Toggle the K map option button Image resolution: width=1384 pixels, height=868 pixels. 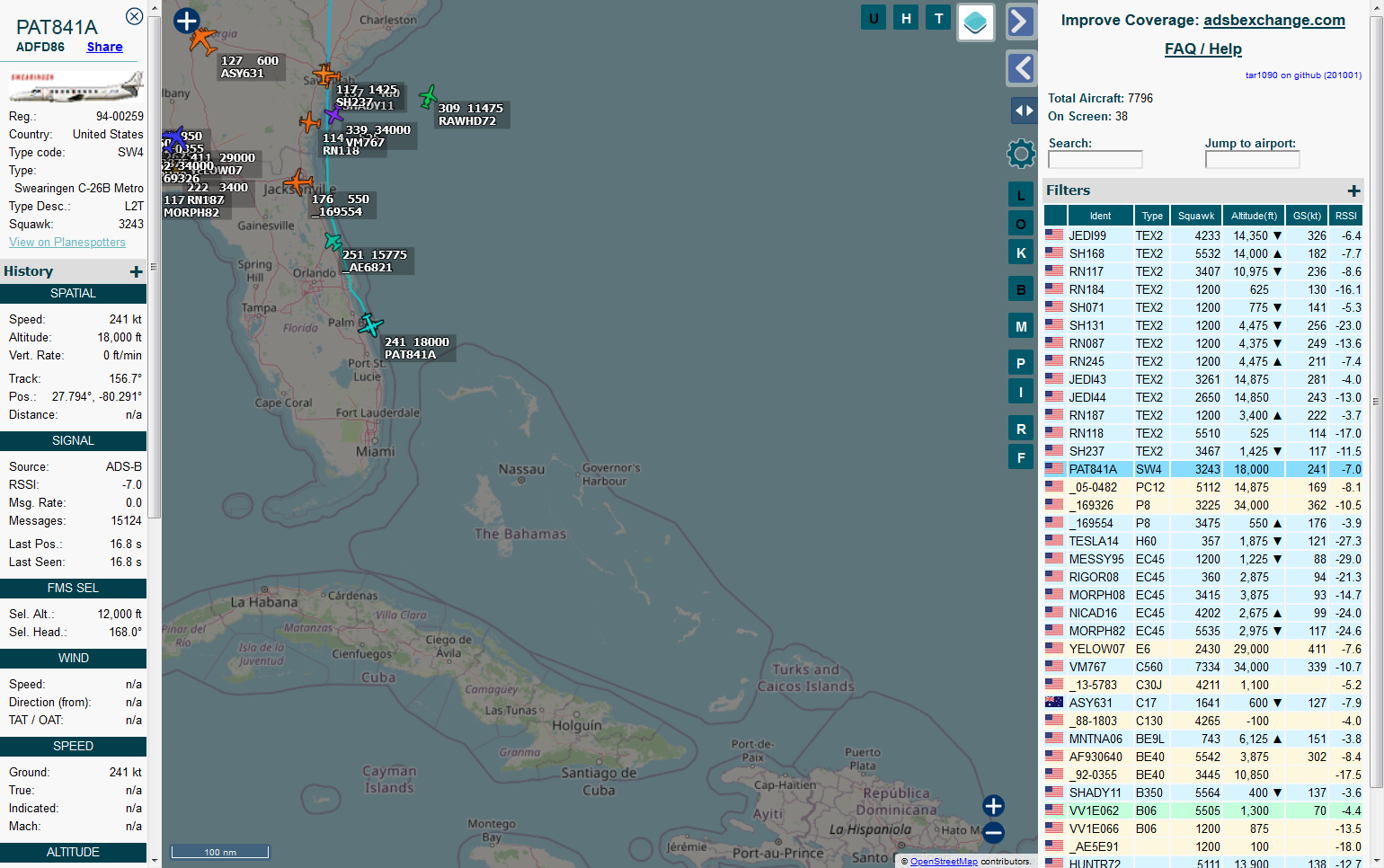tap(1020, 253)
